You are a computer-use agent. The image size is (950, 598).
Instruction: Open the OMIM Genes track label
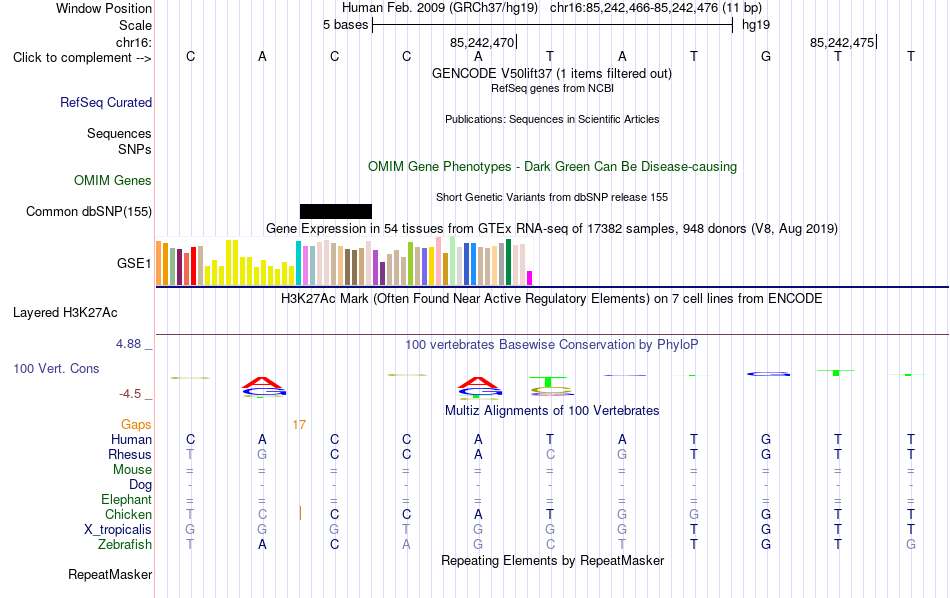(x=113, y=181)
